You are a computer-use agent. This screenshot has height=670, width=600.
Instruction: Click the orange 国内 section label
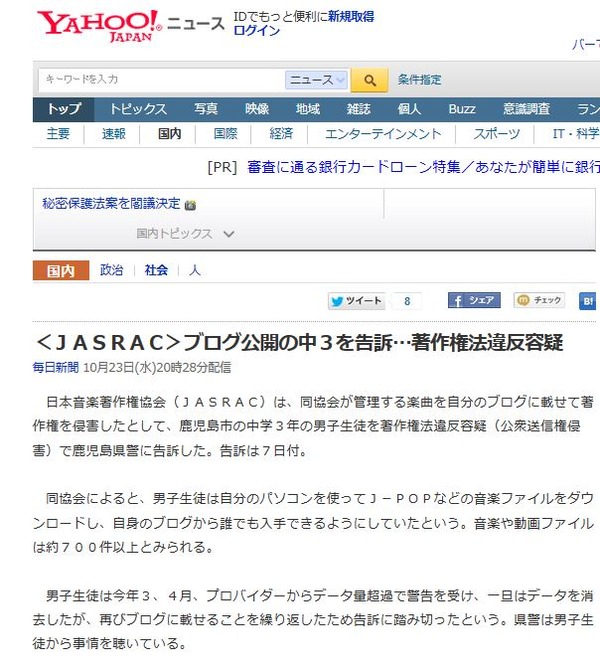point(61,270)
